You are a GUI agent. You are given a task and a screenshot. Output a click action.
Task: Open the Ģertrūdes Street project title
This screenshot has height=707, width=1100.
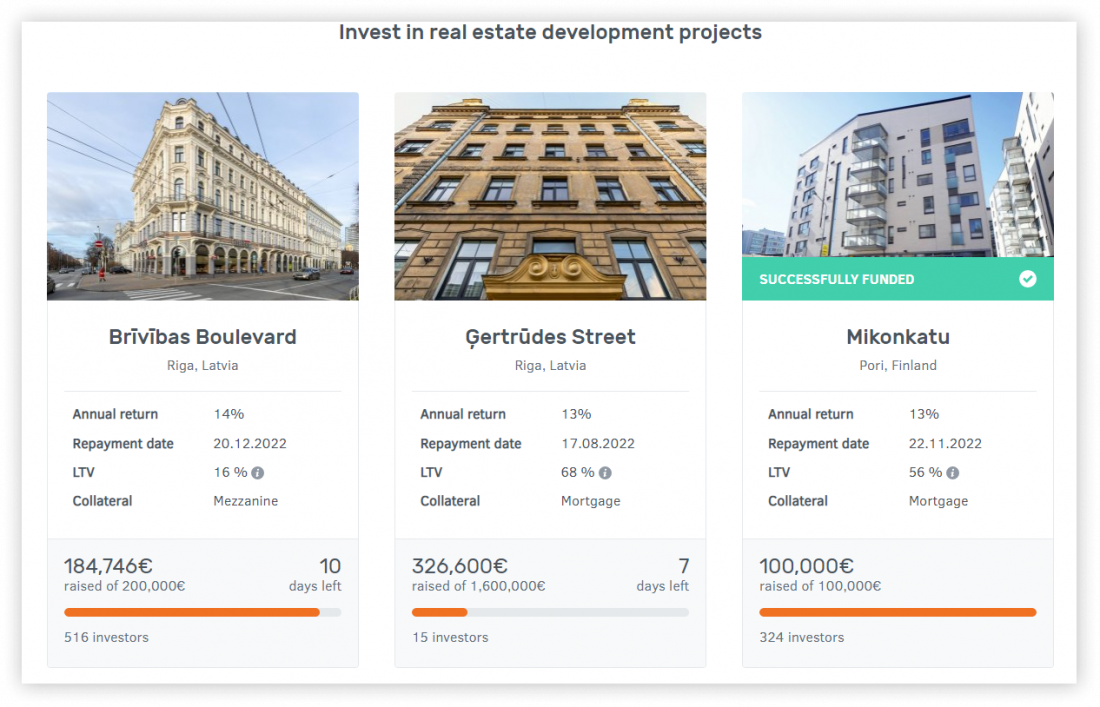[550, 337]
